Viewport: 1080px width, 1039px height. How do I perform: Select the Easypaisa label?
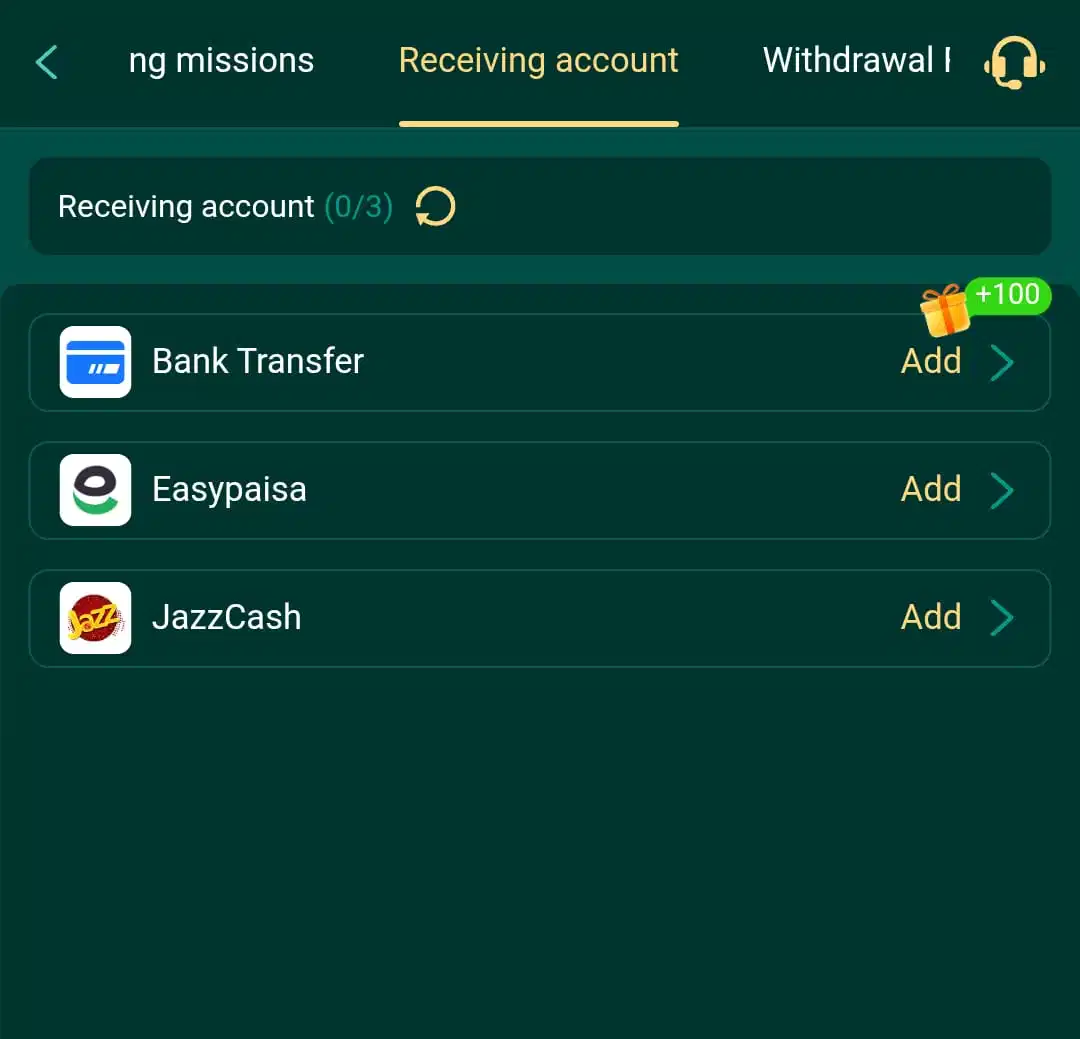tap(229, 490)
